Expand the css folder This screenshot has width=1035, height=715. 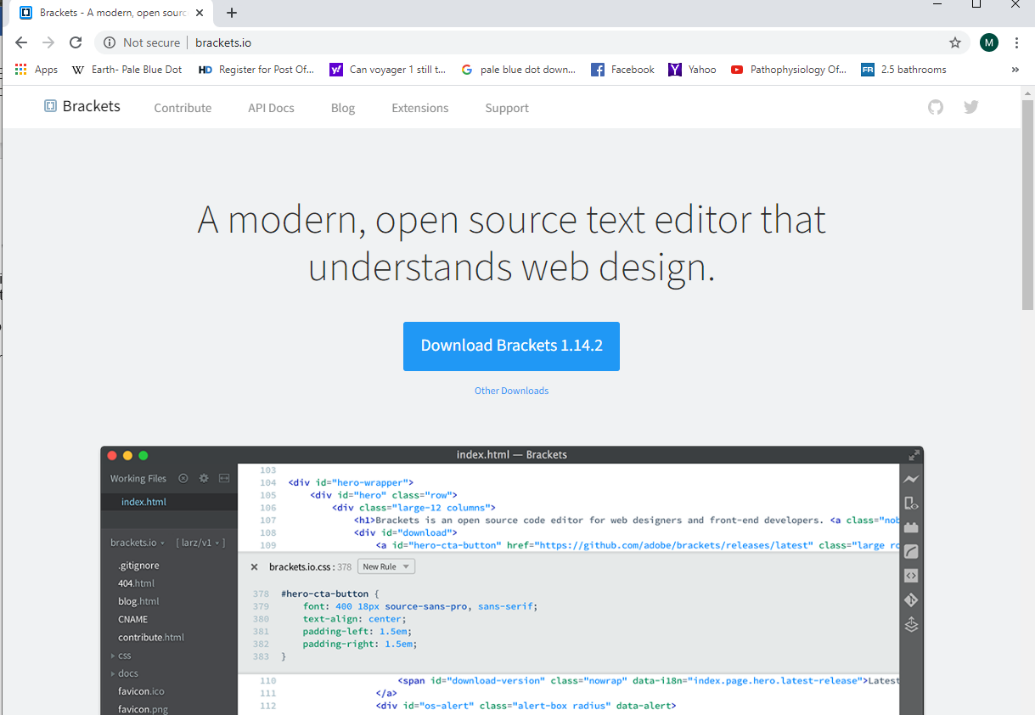pyautogui.click(x=121, y=656)
